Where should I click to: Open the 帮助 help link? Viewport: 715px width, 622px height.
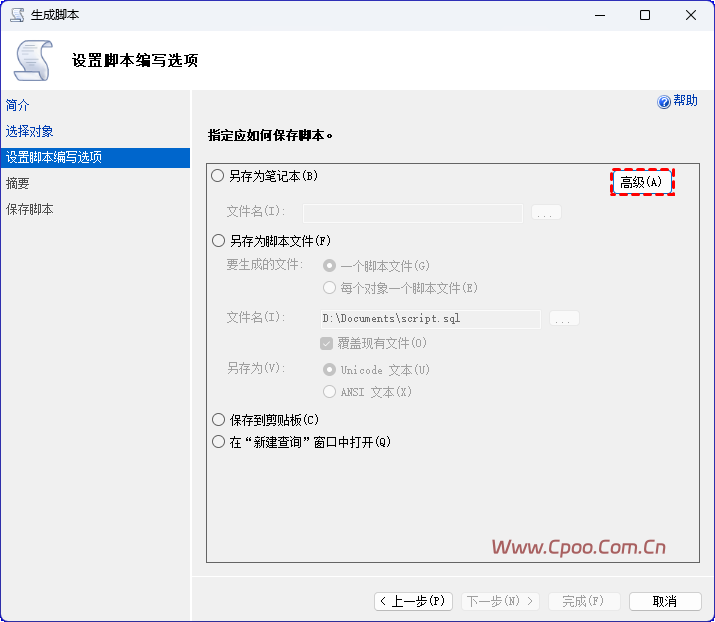tap(685, 100)
